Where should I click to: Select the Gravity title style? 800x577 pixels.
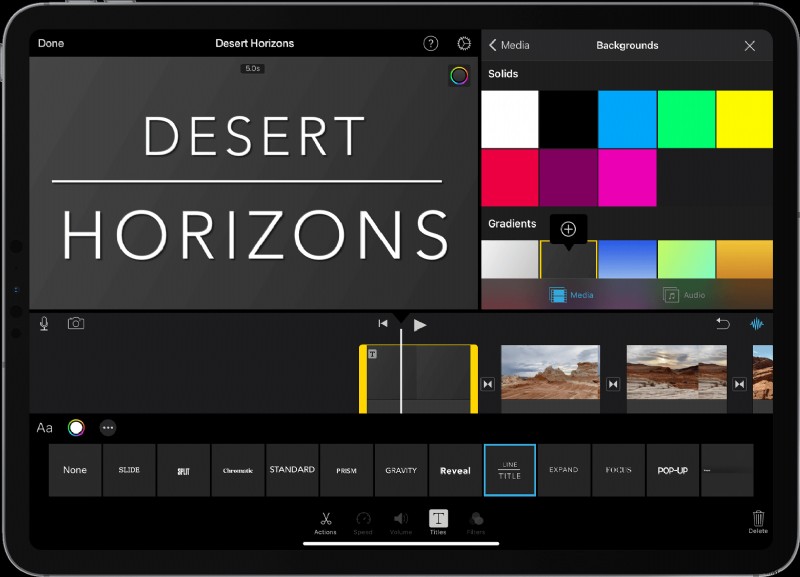tap(400, 469)
